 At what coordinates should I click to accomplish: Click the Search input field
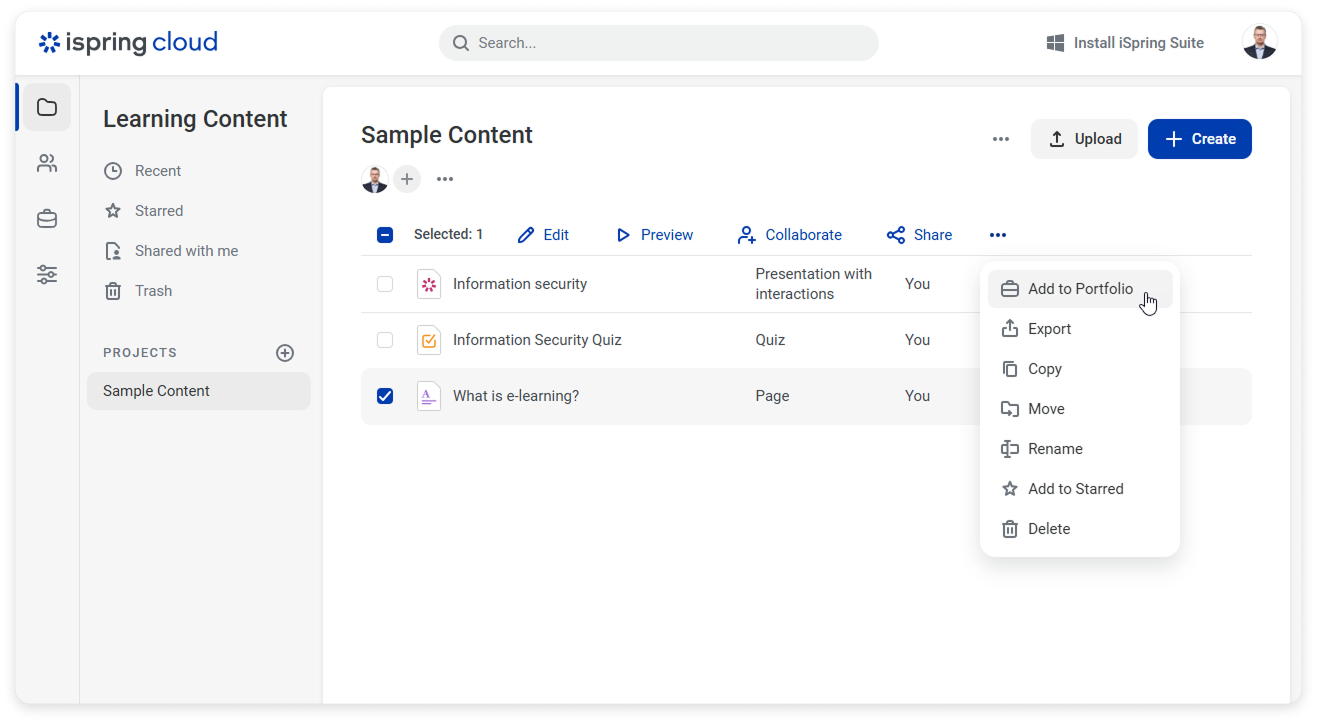point(659,43)
